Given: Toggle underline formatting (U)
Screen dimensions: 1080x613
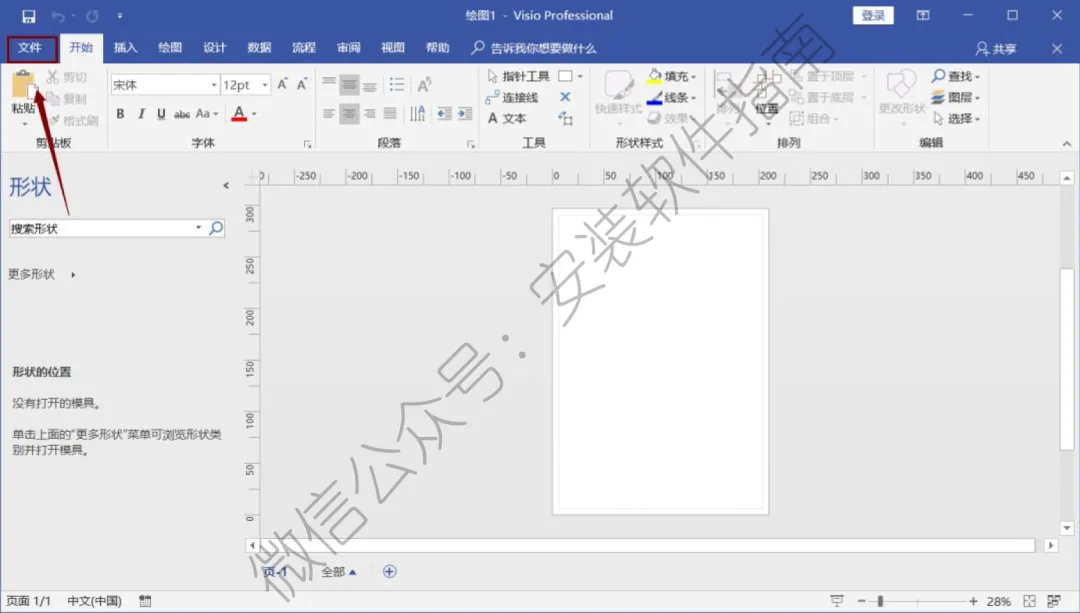Looking at the screenshot, I should [x=161, y=114].
